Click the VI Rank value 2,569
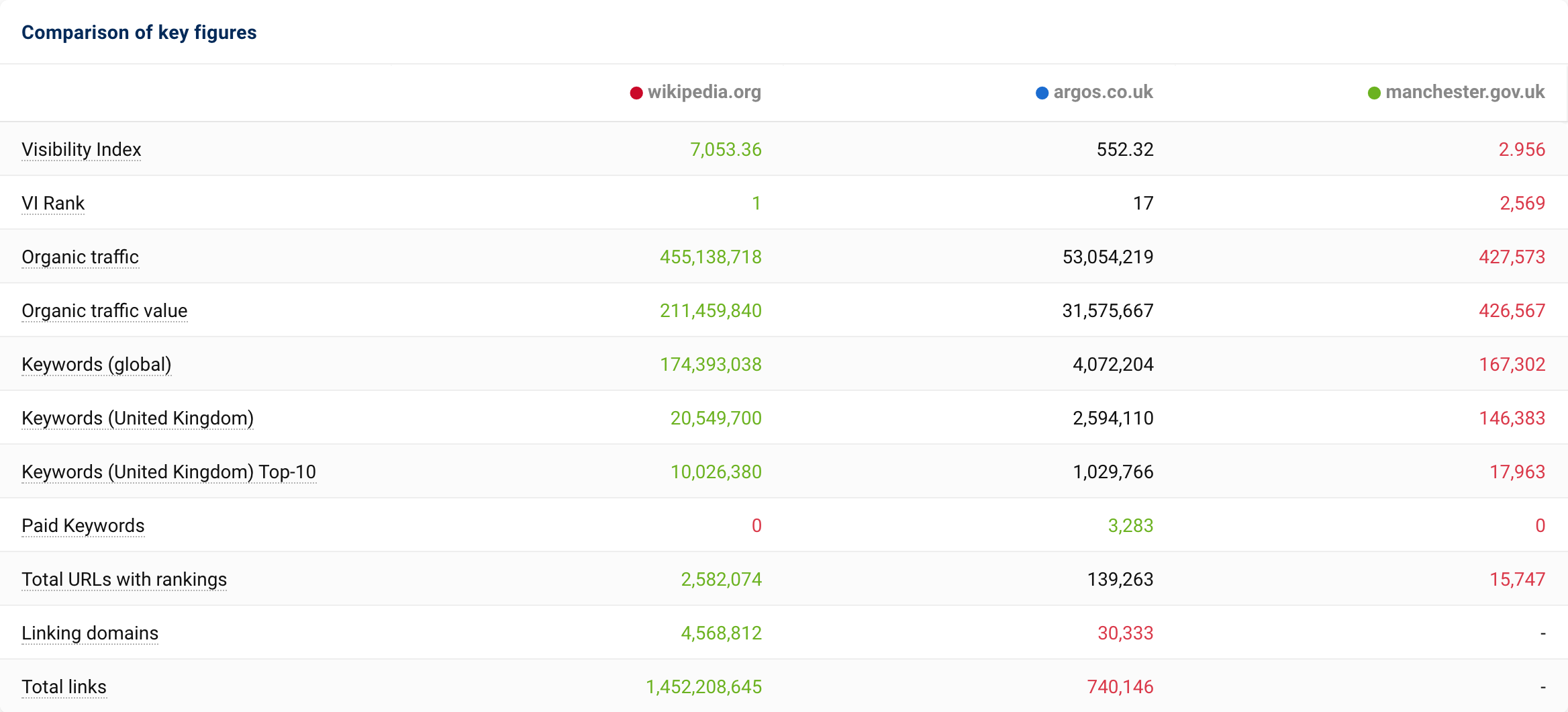 point(1522,203)
